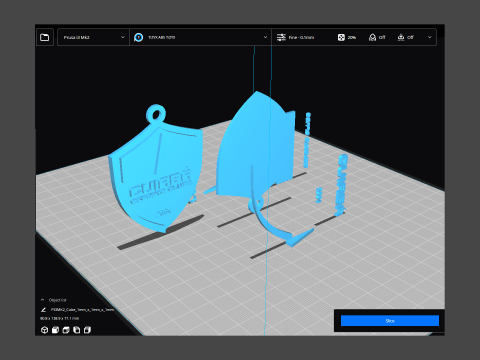Click the Fine profile label
The width and height of the screenshot is (480, 360).
point(301,37)
